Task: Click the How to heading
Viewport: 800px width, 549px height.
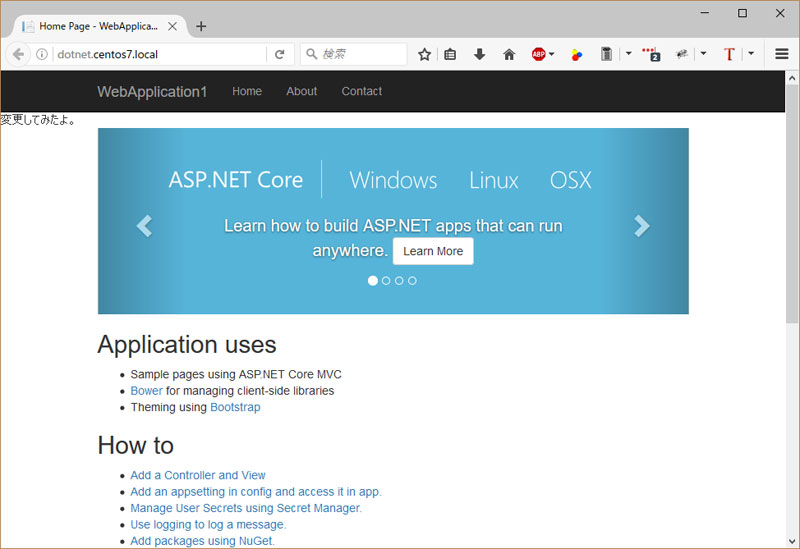Action: (136, 445)
